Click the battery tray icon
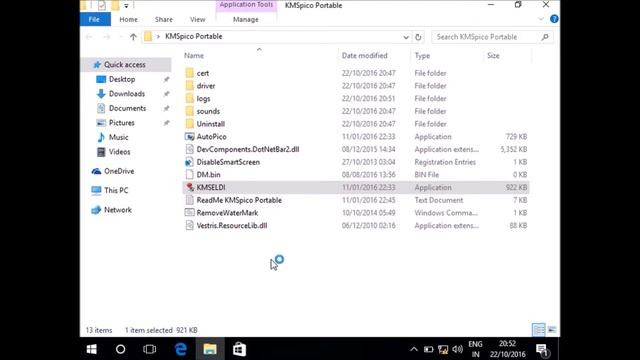Image resolution: width=640 pixels, height=360 pixels. (x=428, y=349)
